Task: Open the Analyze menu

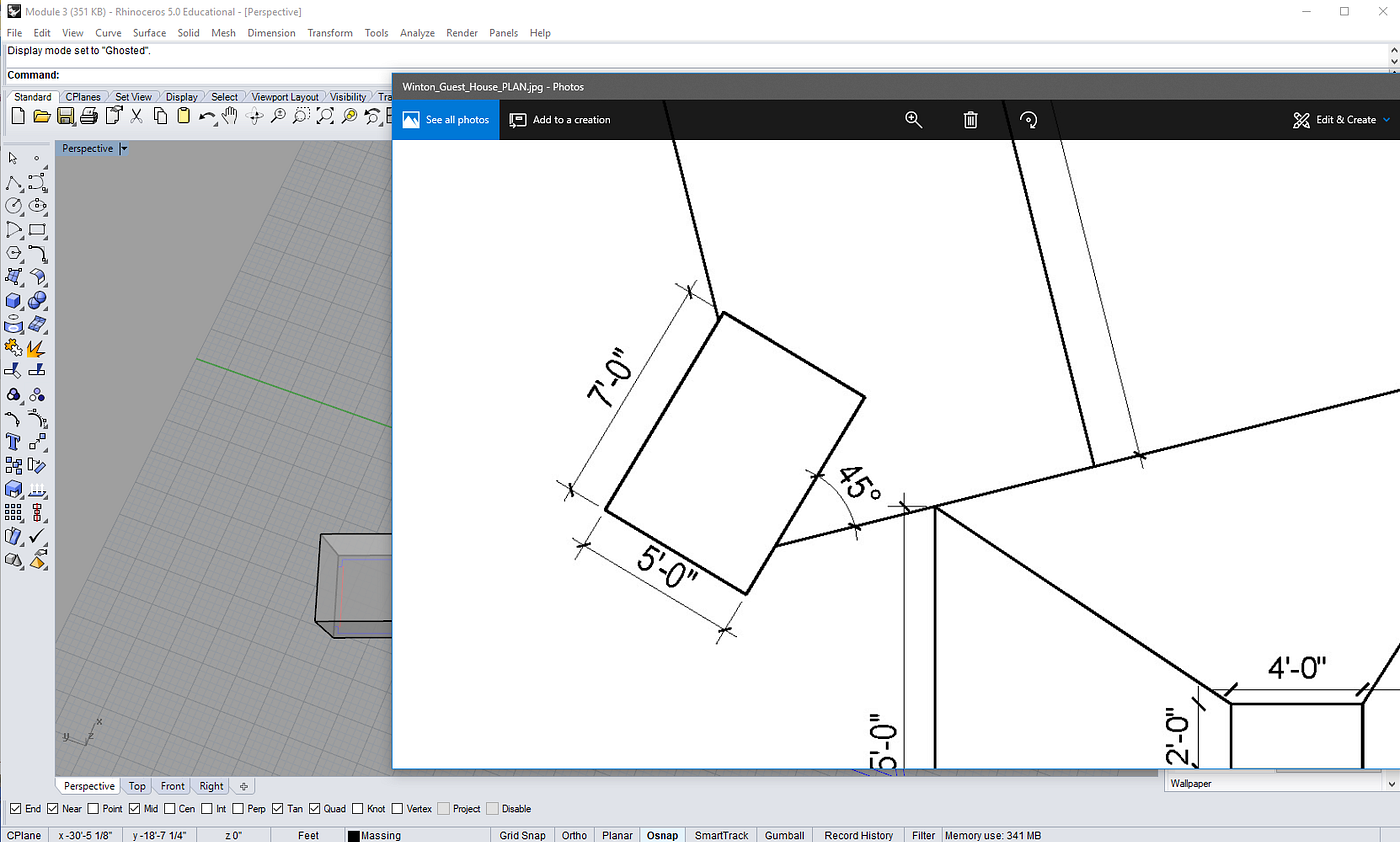Action: click(x=417, y=33)
